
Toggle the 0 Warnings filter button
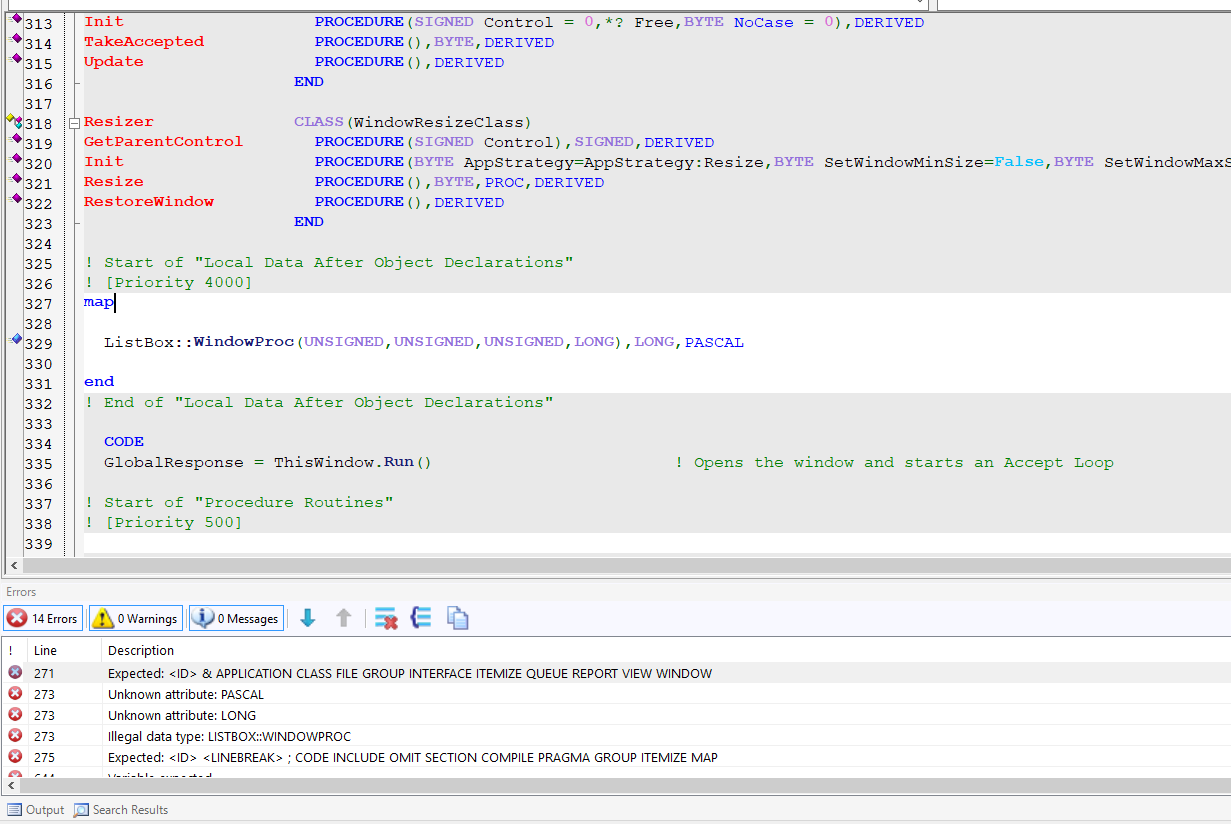(x=136, y=619)
